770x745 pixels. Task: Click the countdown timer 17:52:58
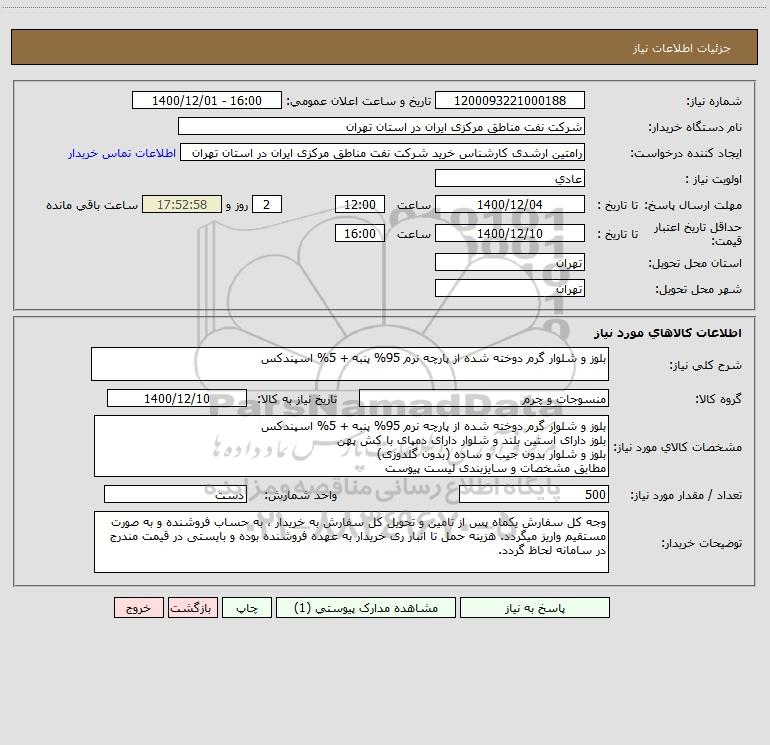(x=182, y=204)
